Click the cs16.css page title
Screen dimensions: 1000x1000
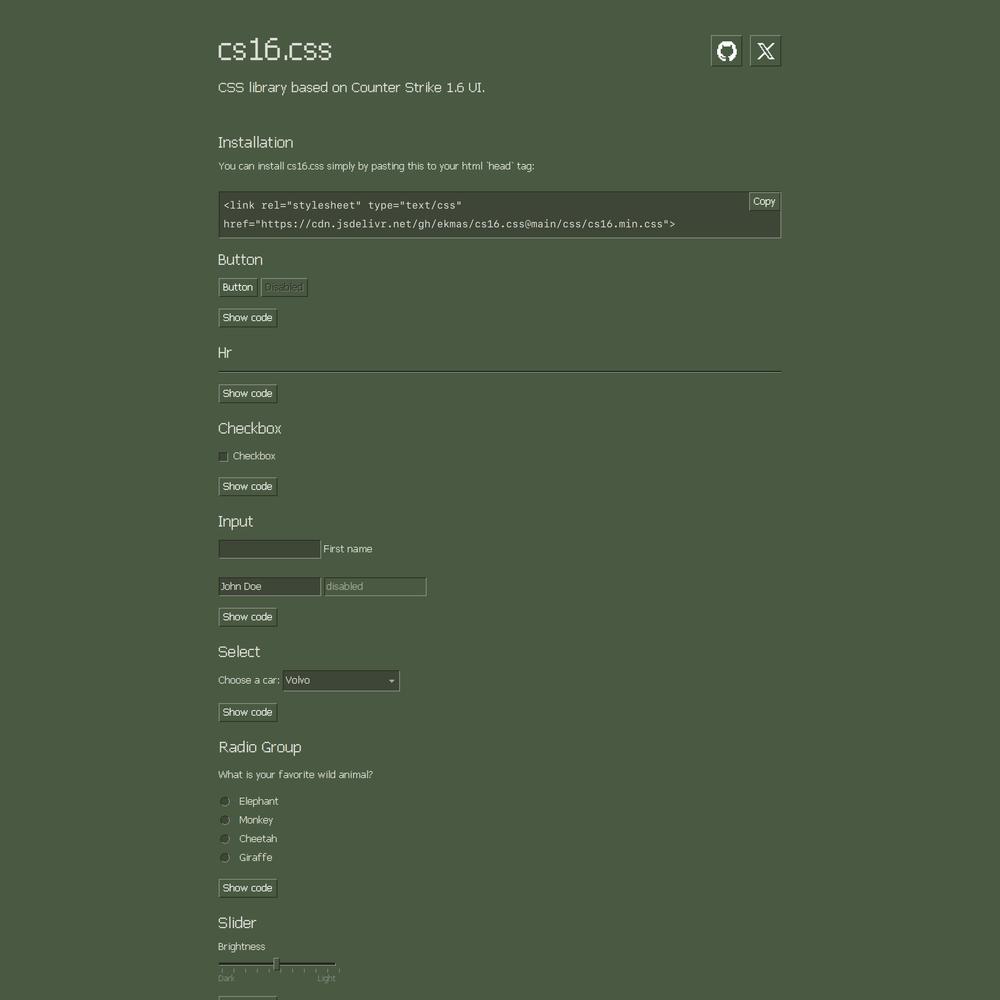pyautogui.click(x=275, y=50)
